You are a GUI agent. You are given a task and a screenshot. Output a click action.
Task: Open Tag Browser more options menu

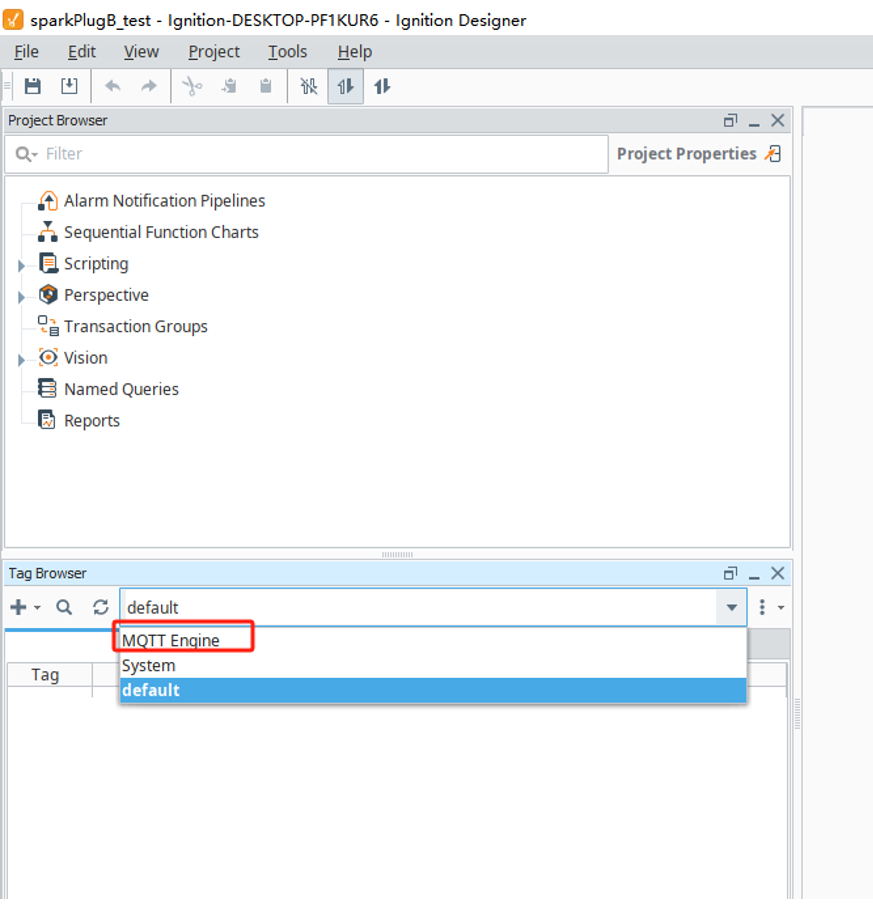770,607
